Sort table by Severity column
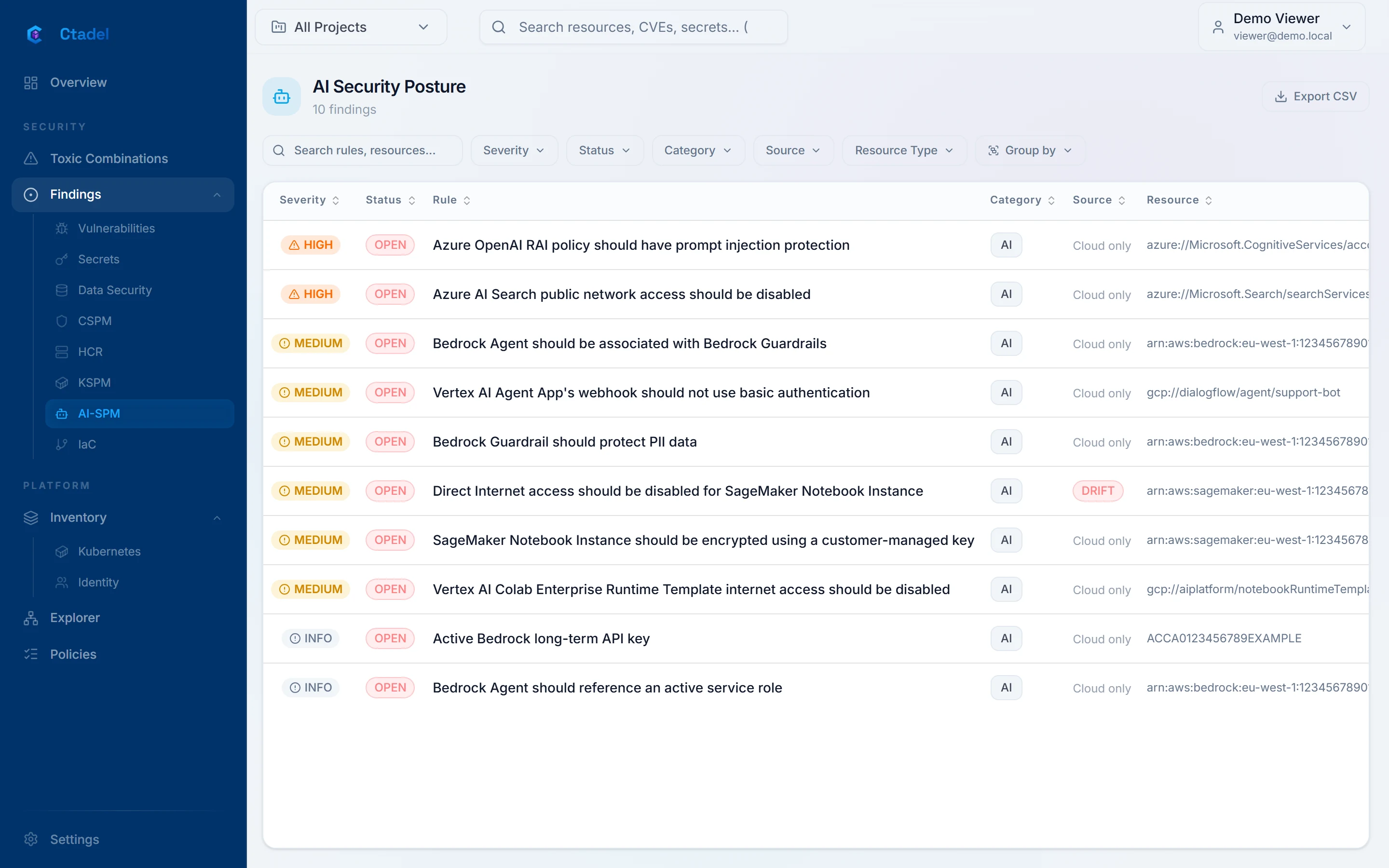Screen dimensions: 1389x868 309,200
